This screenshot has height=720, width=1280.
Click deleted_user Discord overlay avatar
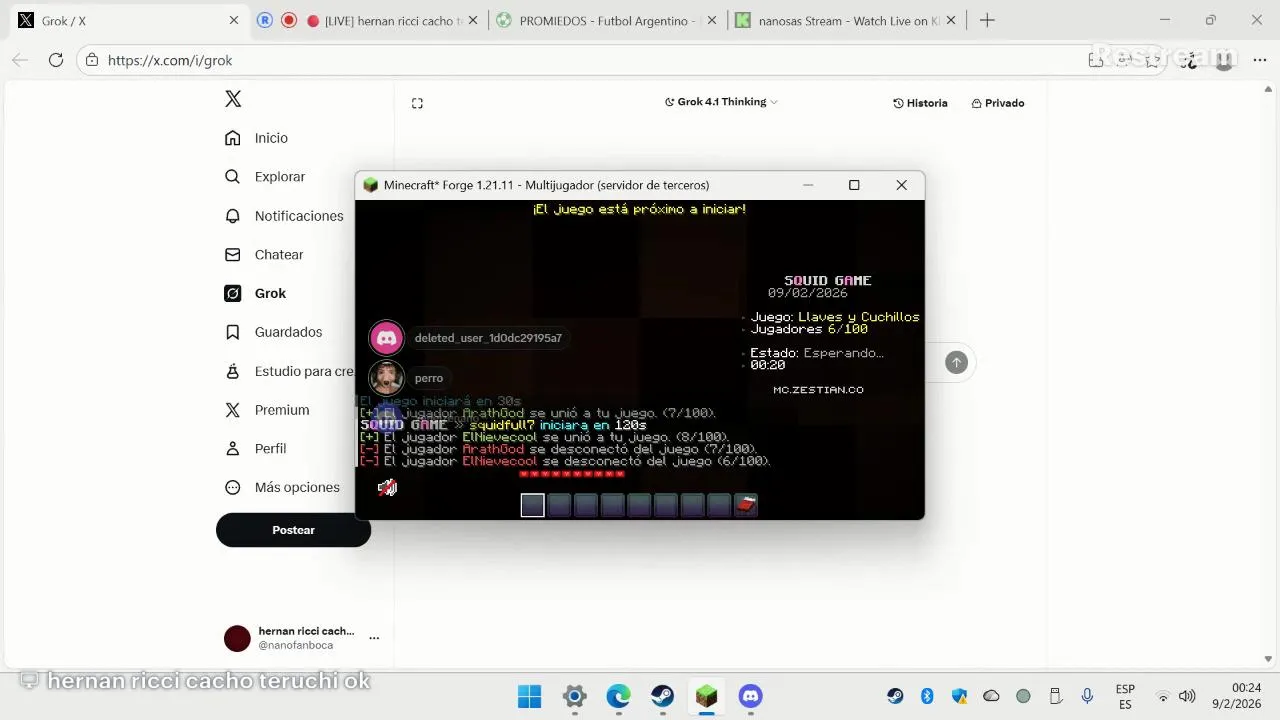[x=387, y=338]
